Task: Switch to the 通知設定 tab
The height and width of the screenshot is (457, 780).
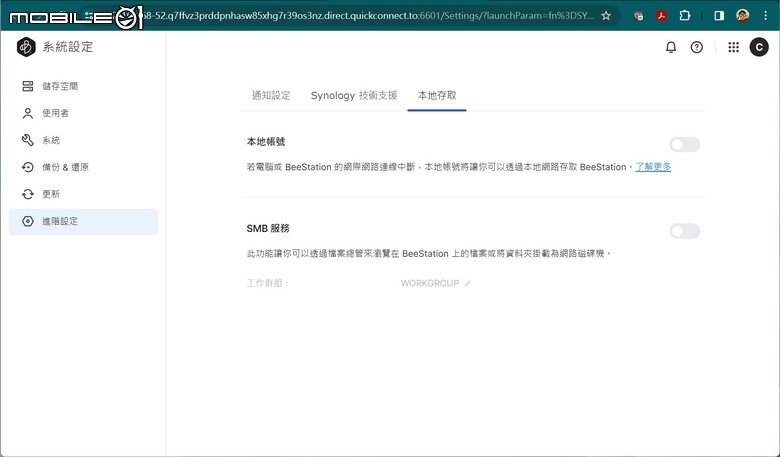Action: coord(271,95)
